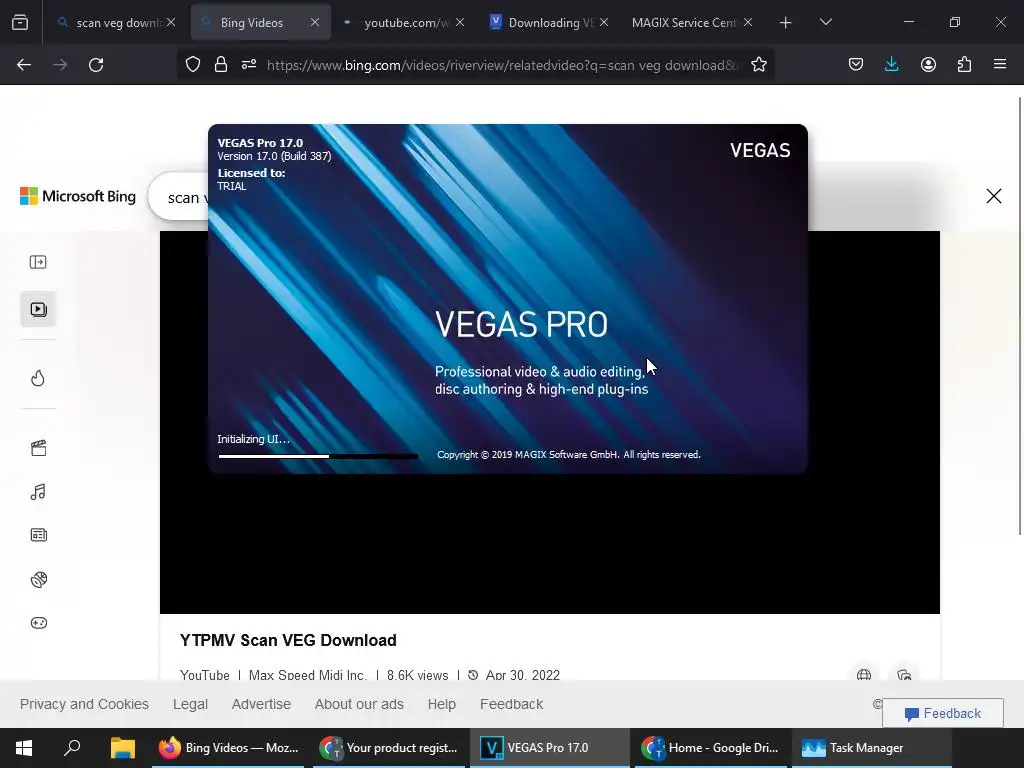Open site permissions icon in address bar
This screenshot has height=768, width=1024.
tap(249, 65)
